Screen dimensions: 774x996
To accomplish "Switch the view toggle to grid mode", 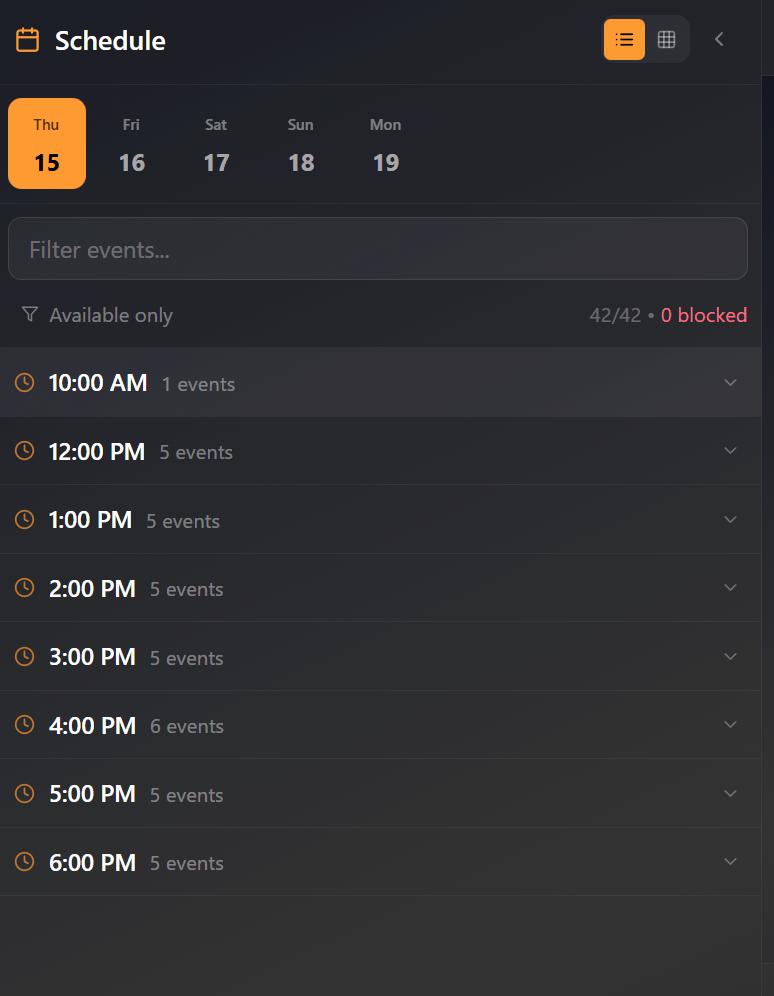I will [x=667, y=39].
